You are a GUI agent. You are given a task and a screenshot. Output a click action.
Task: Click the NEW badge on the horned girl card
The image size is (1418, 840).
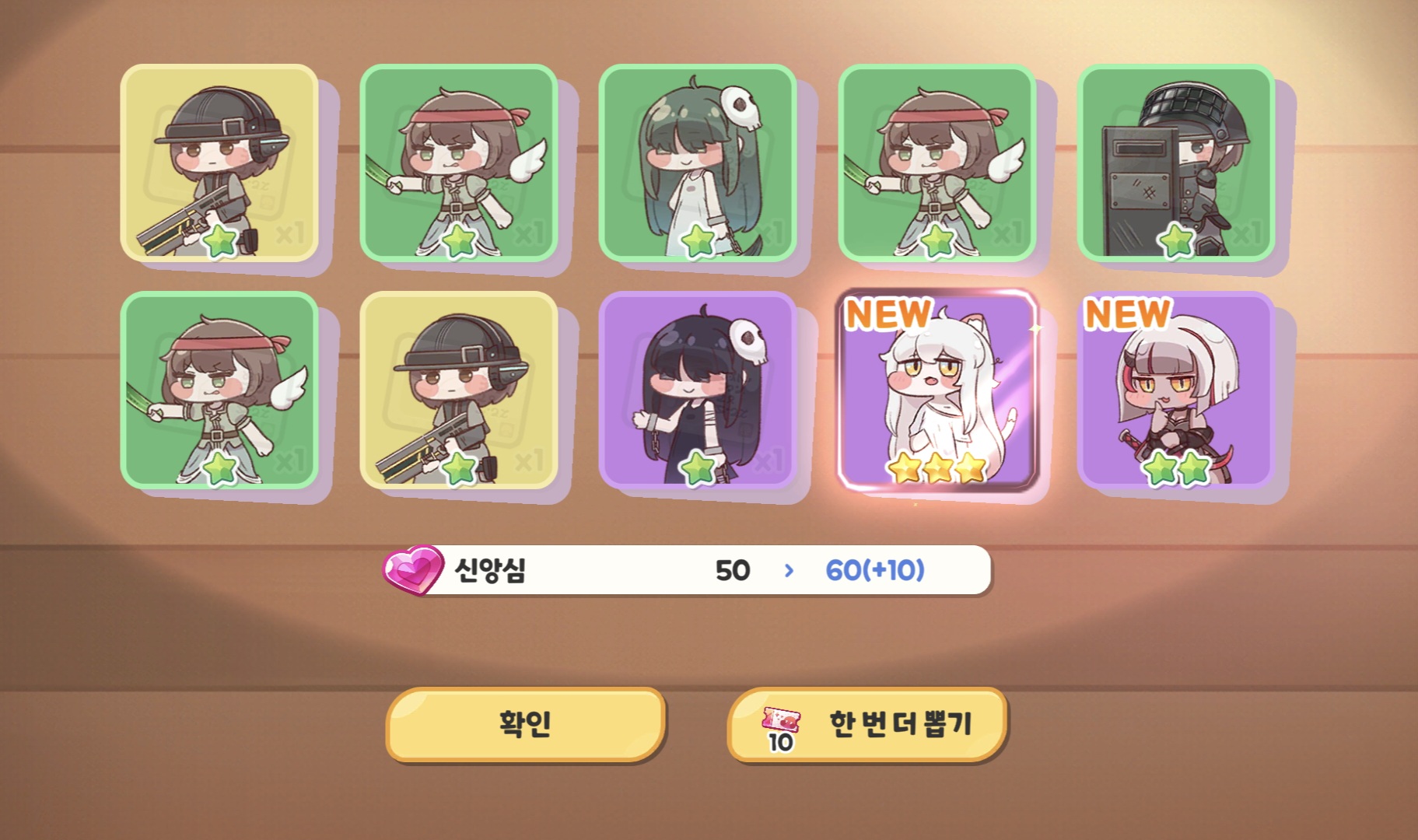point(1127,313)
